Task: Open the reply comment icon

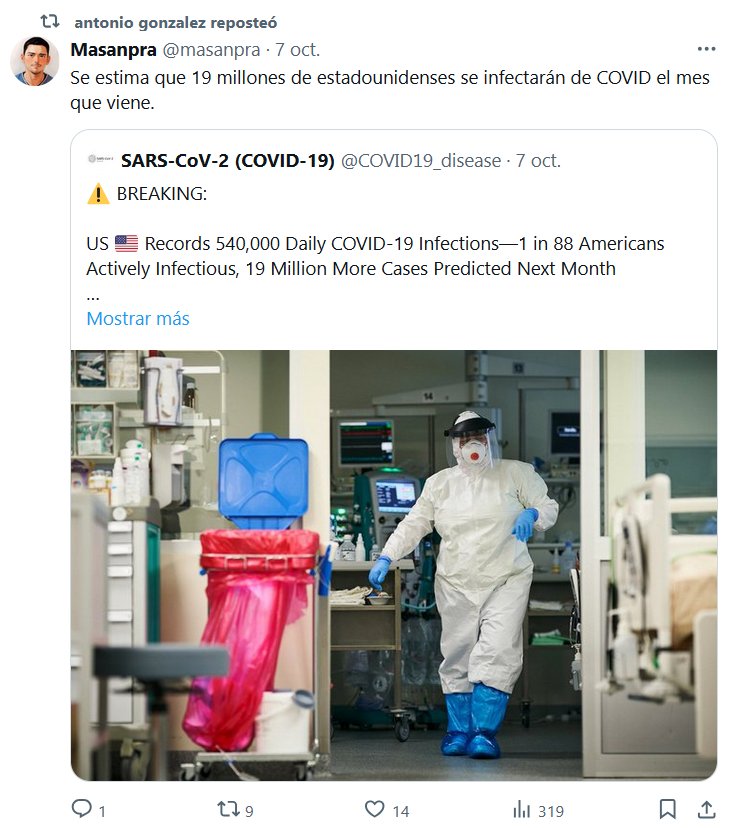Action: [82, 808]
